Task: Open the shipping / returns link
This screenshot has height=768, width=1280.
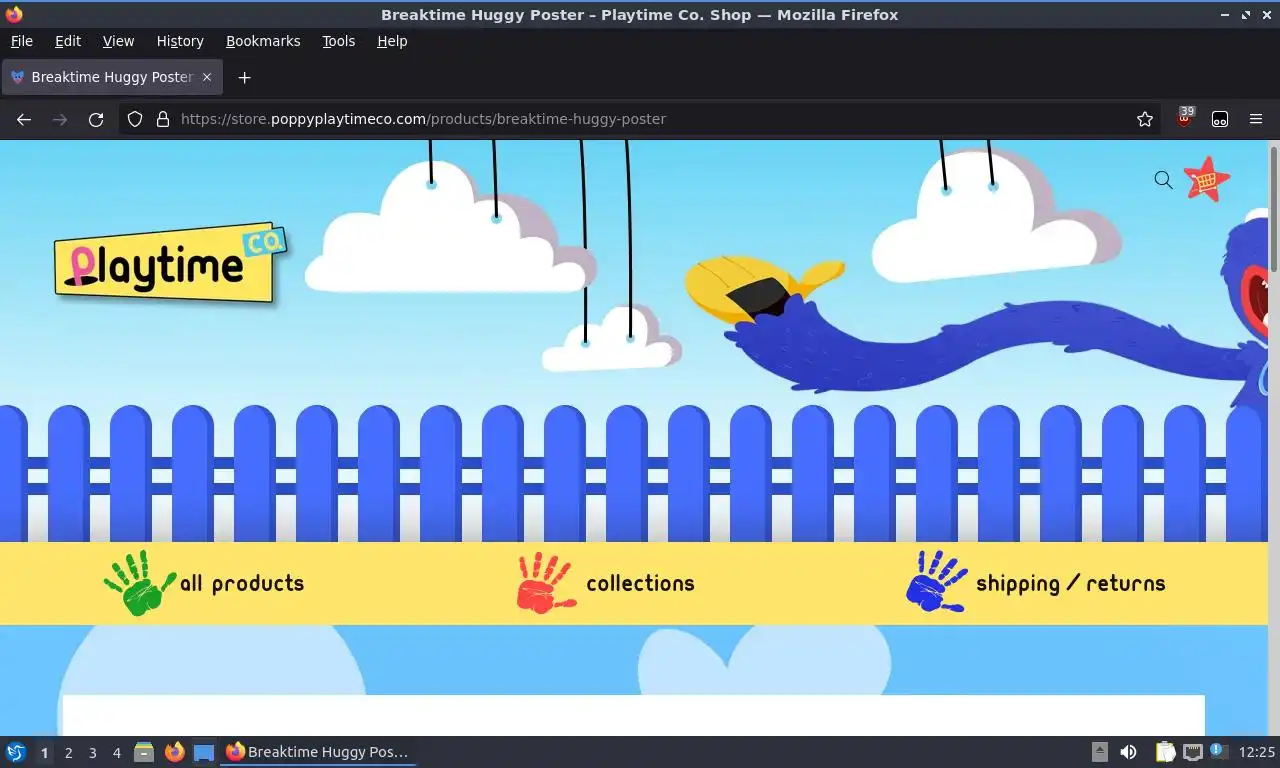Action: [1071, 584]
